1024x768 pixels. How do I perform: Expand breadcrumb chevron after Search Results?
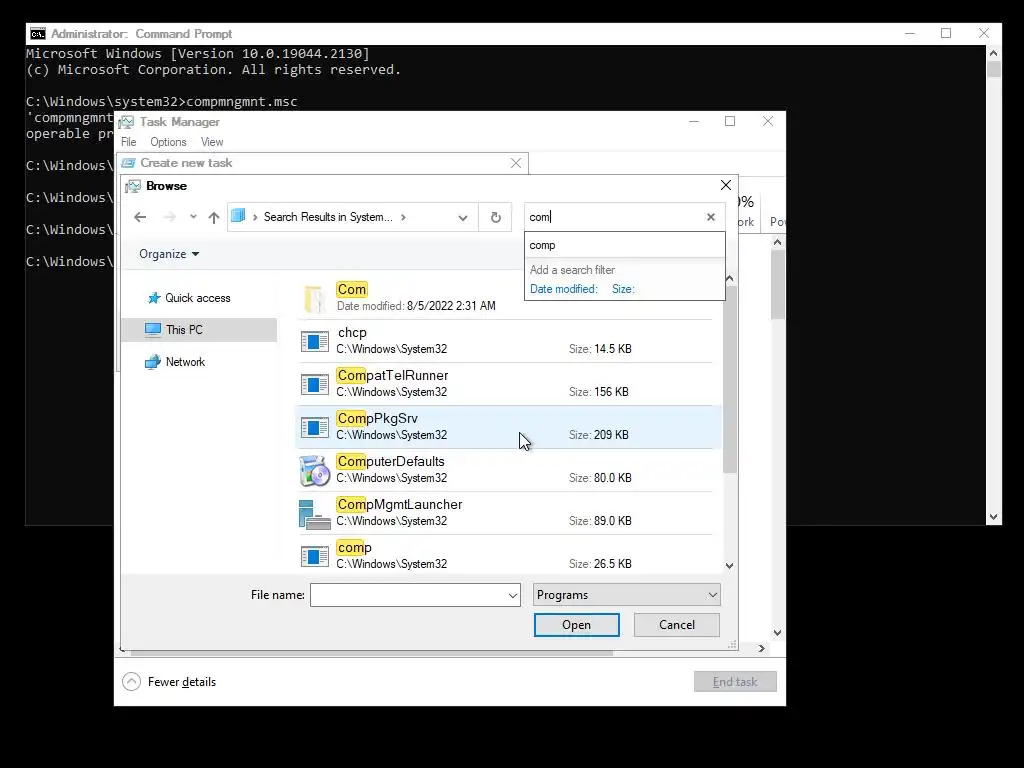[404, 217]
